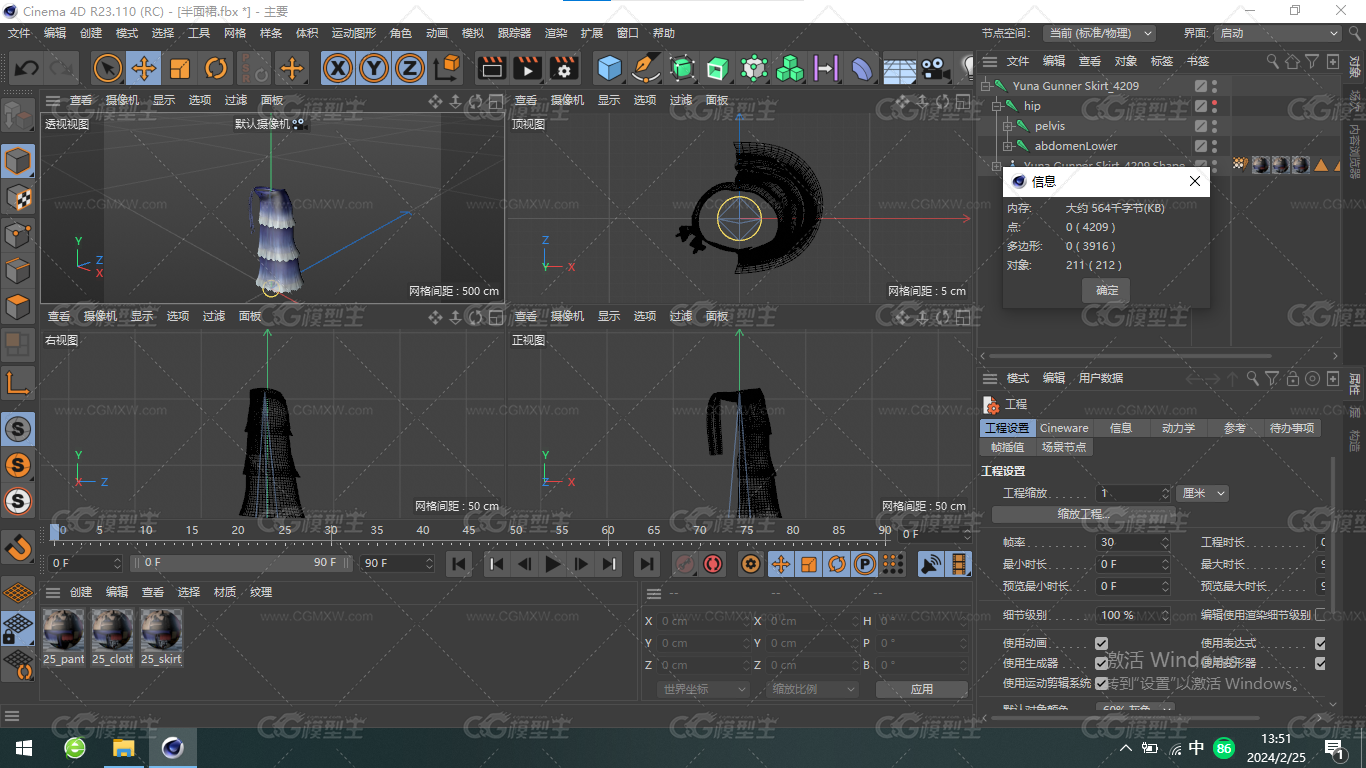Activate the Move tool in top toolbar

coord(144,68)
